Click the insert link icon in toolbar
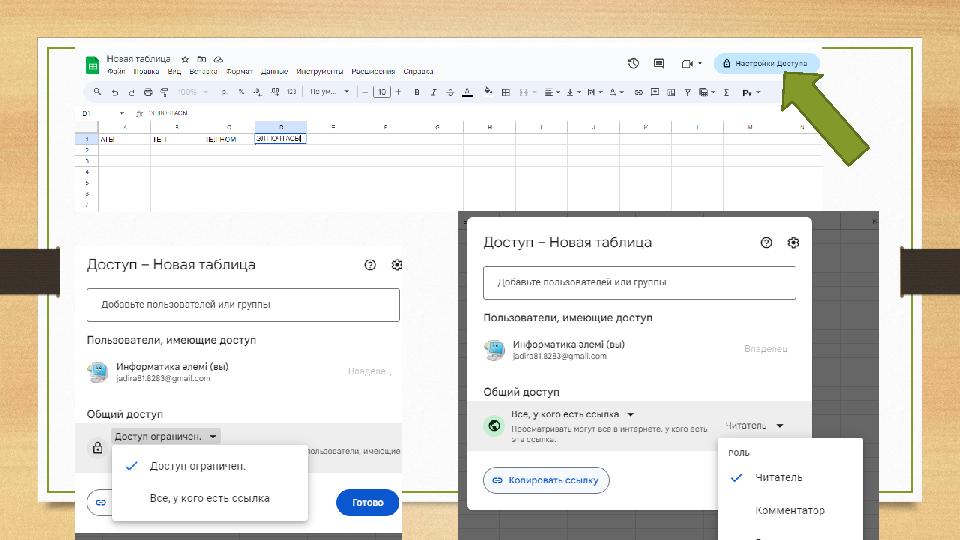 639,92
